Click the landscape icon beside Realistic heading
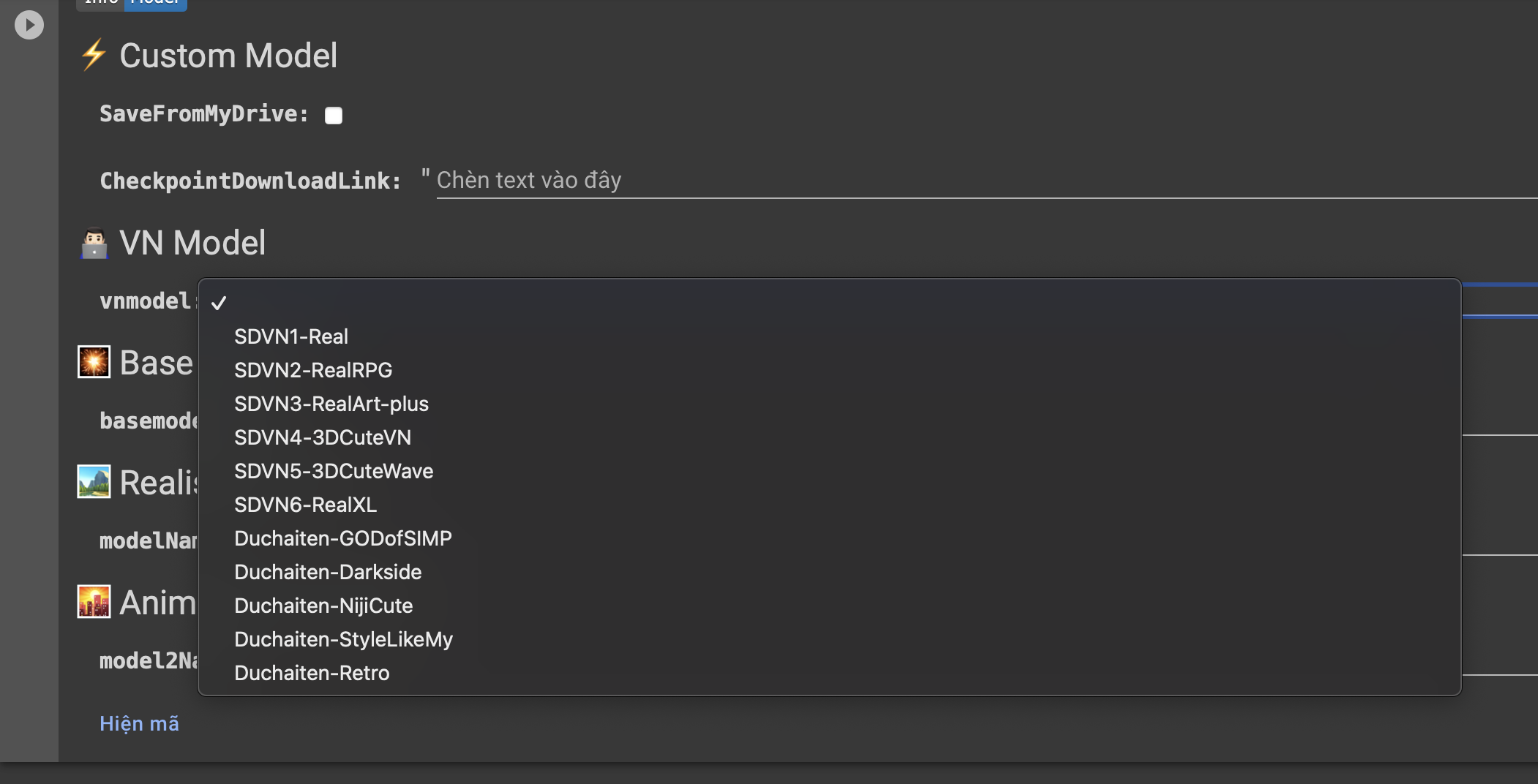 coord(94,482)
